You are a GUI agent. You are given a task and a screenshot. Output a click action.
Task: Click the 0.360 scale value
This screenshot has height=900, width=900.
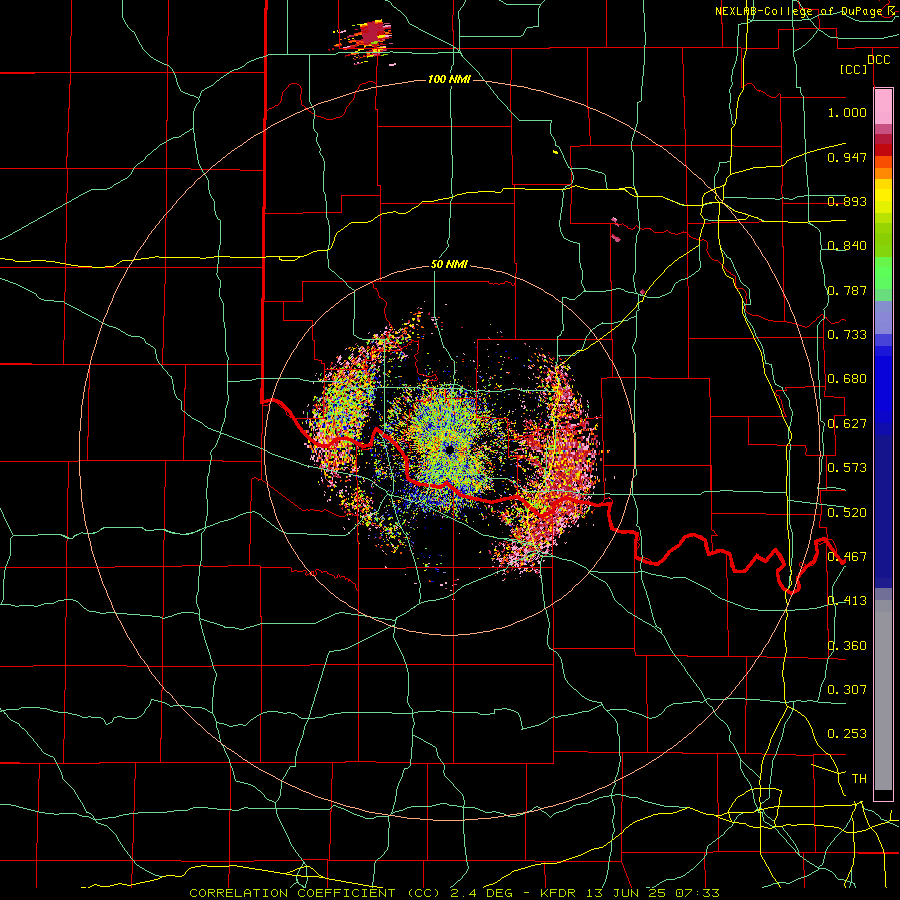click(x=847, y=646)
